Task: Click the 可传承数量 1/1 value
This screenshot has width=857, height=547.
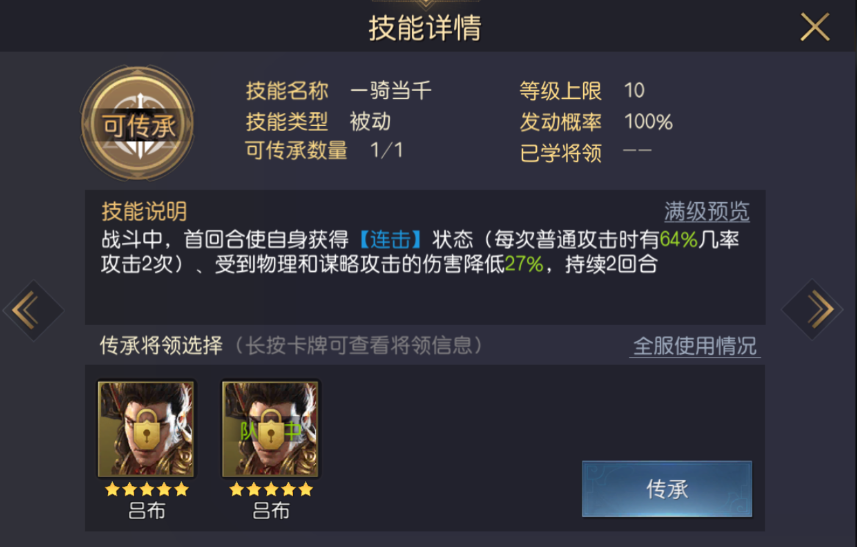Action: coord(386,150)
